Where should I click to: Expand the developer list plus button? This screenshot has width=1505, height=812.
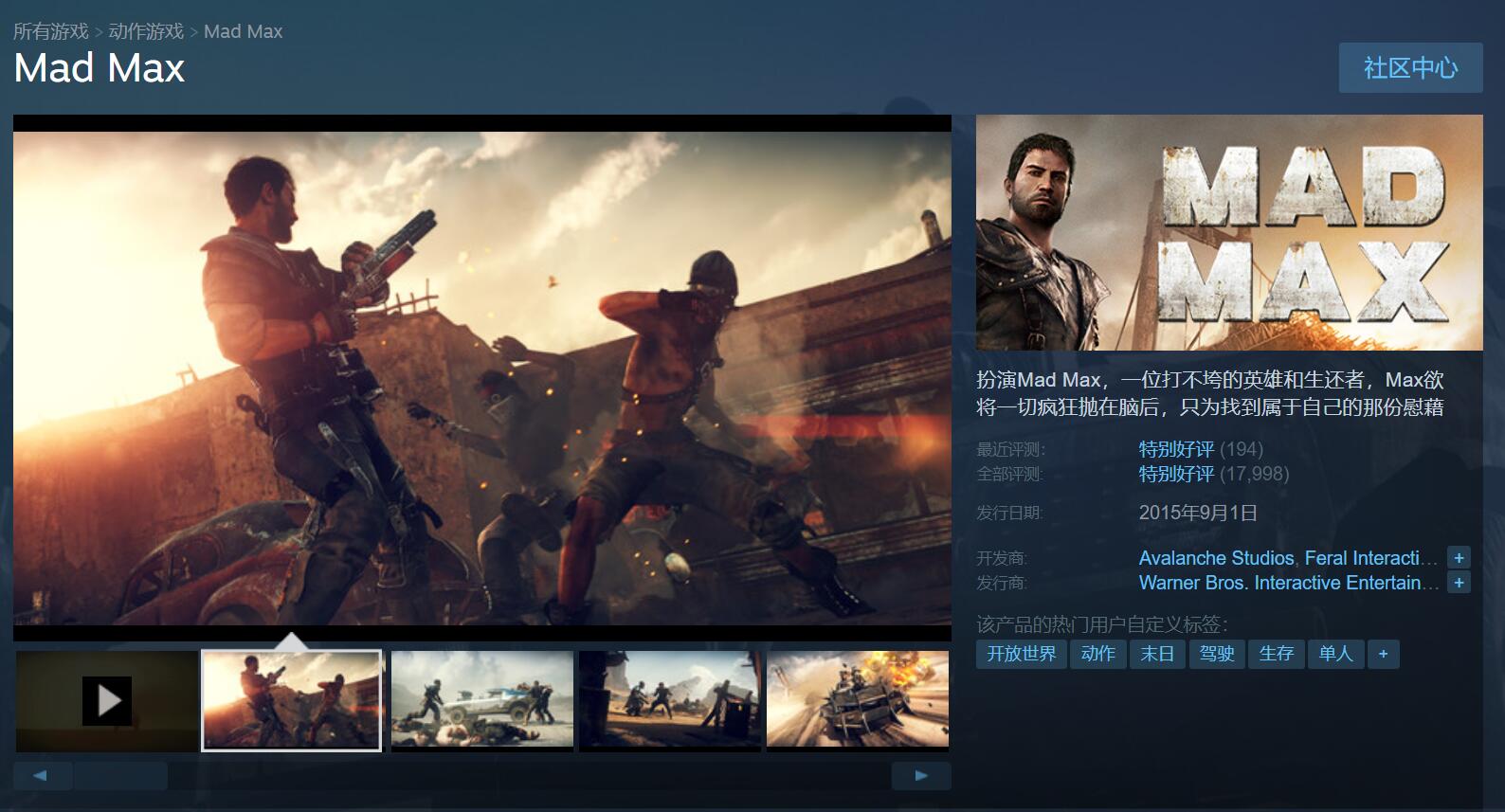(x=1460, y=558)
